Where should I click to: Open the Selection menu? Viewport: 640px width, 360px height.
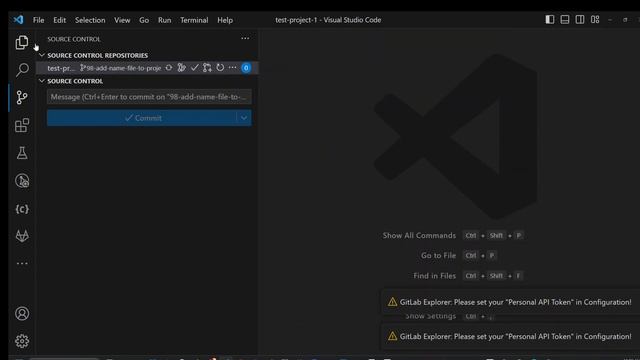tap(90, 20)
